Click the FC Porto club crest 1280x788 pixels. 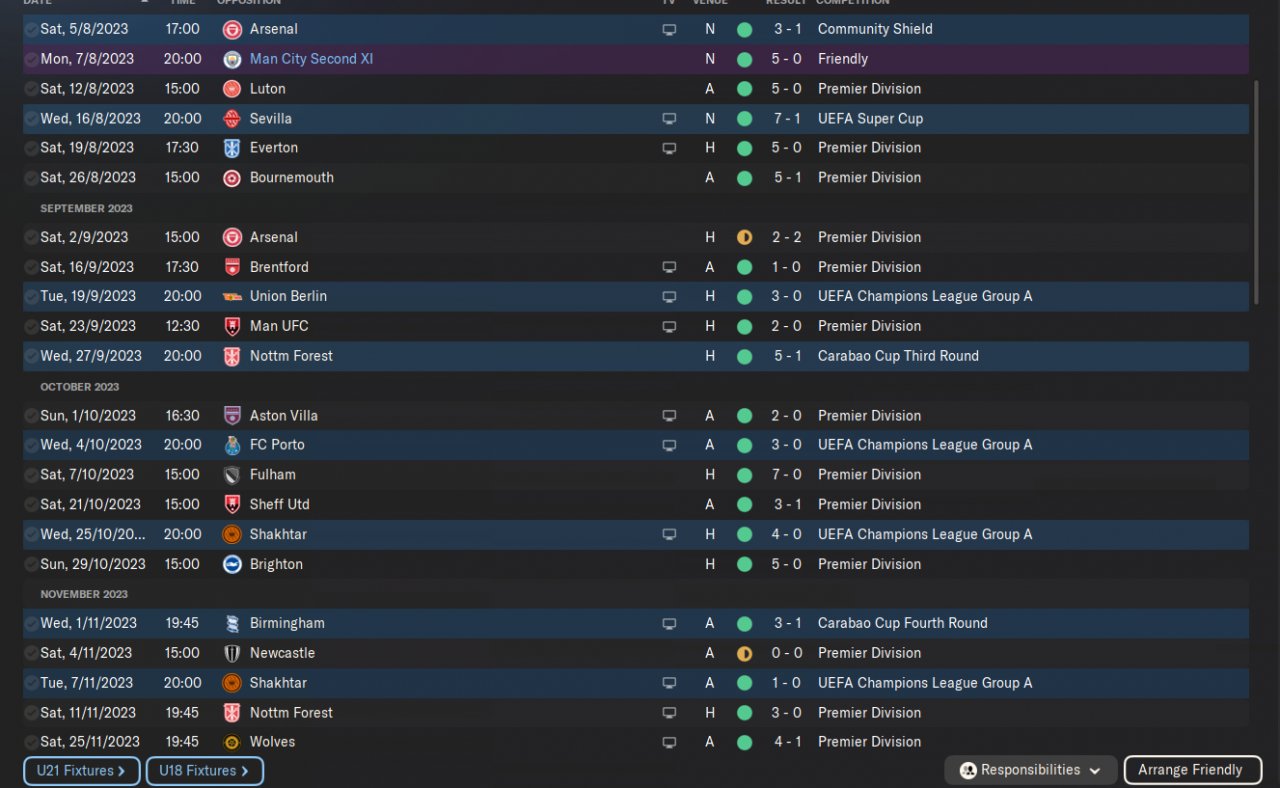point(232,445)
